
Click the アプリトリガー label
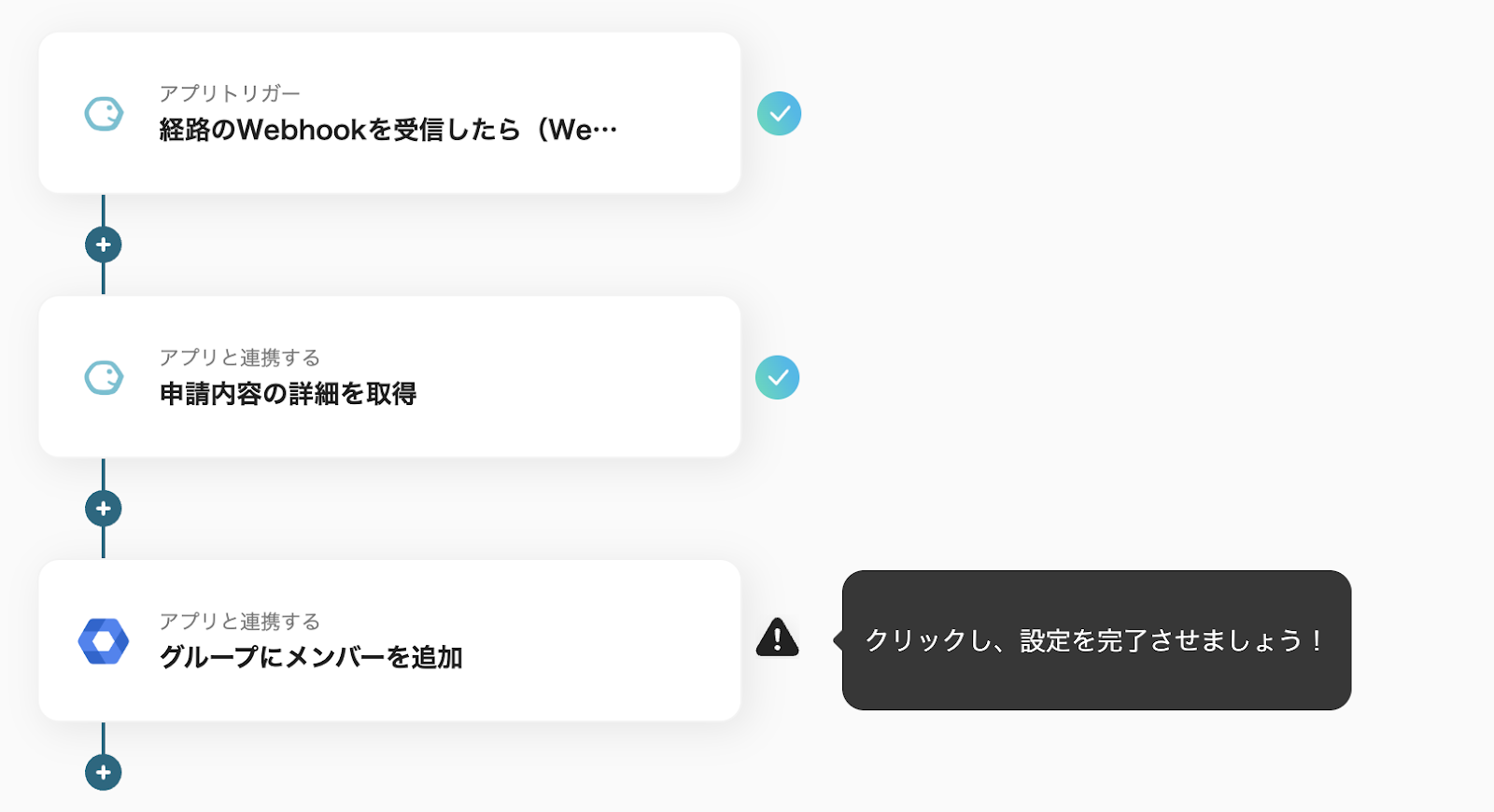[x=230, y=93]
